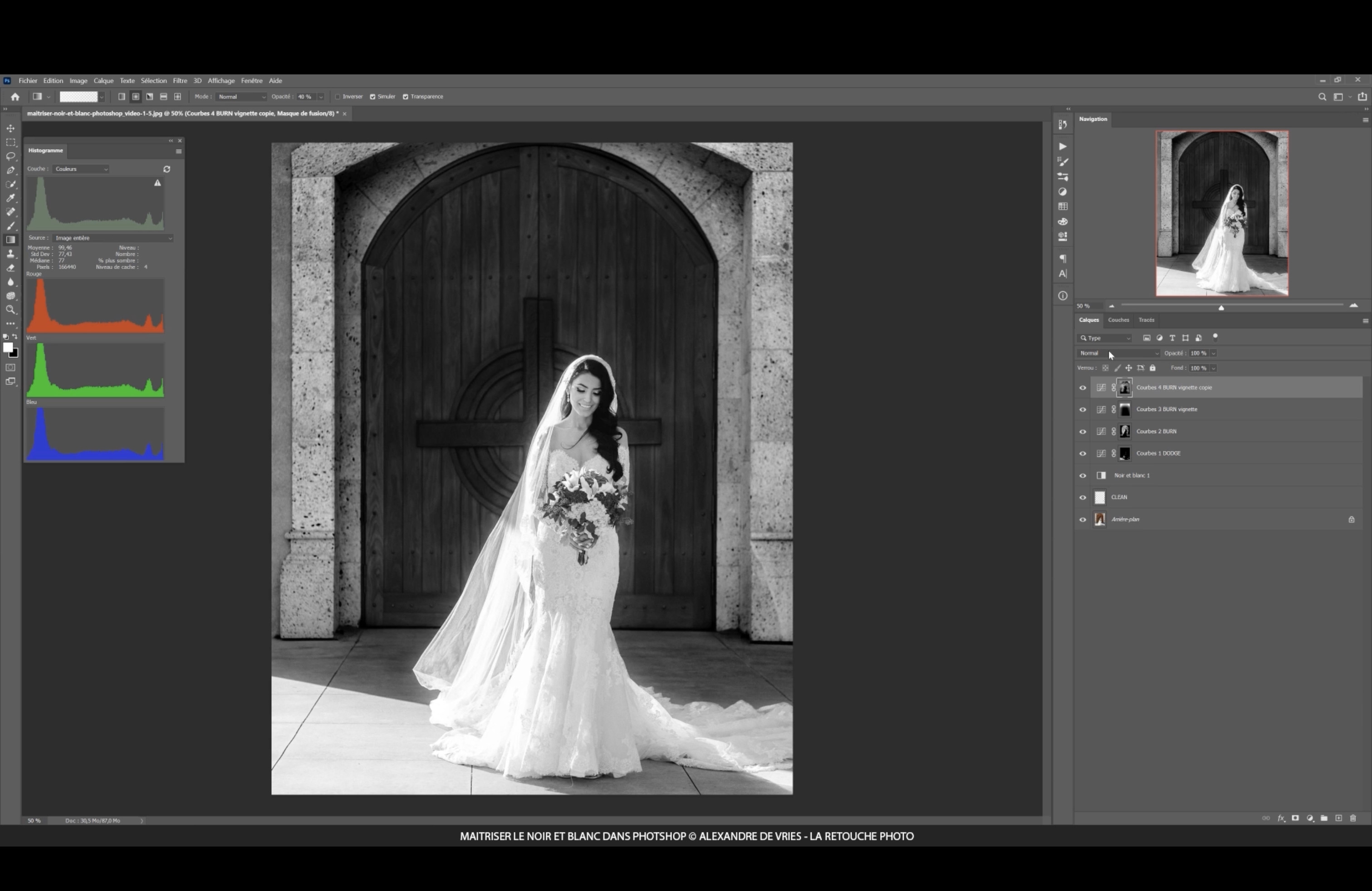Viewport: 1372px width, 891px height.
Task: Uncheck the Transparence checkbox
Action: tap(405, 97)
